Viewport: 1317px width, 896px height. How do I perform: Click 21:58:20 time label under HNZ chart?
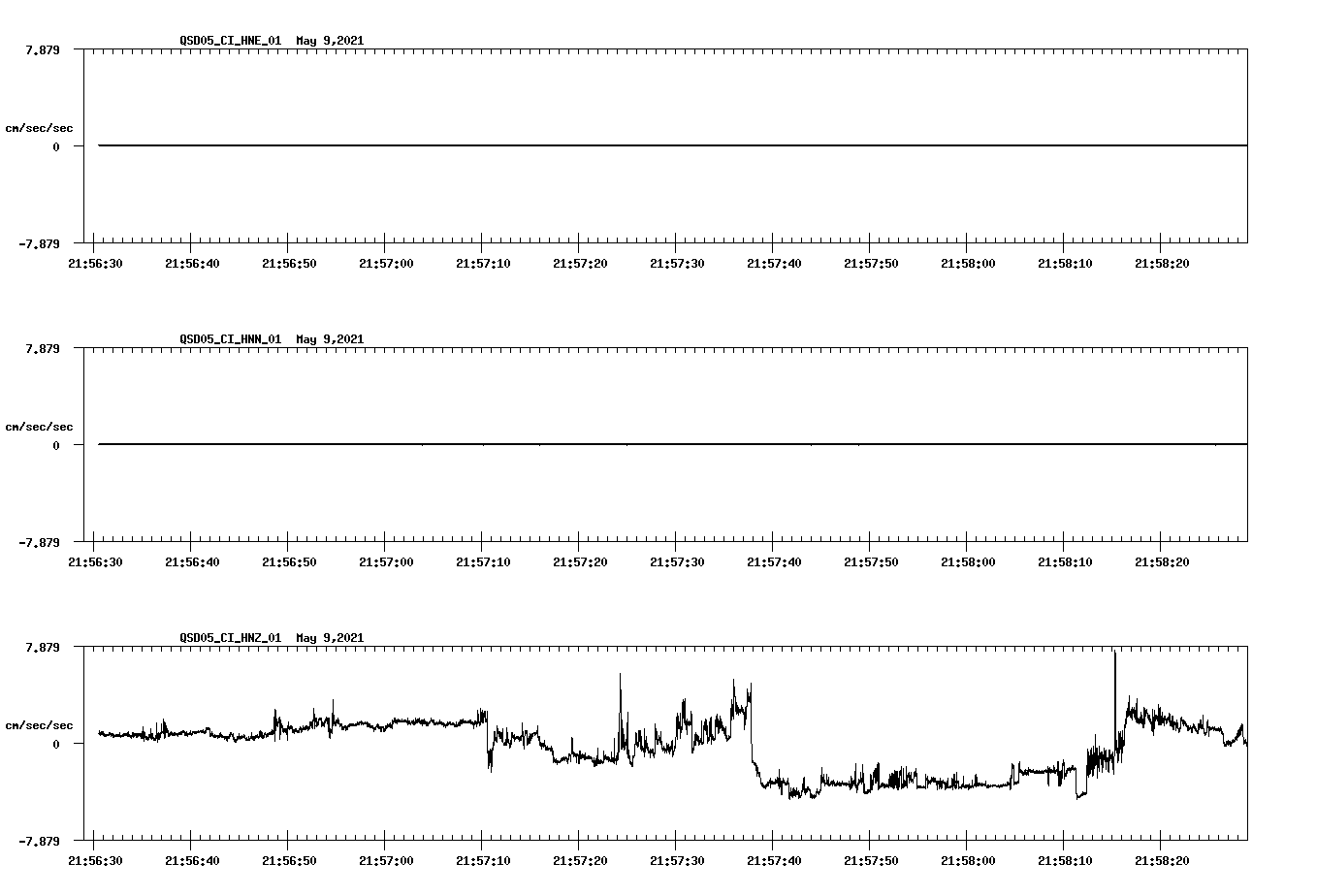coord(1162,861)
